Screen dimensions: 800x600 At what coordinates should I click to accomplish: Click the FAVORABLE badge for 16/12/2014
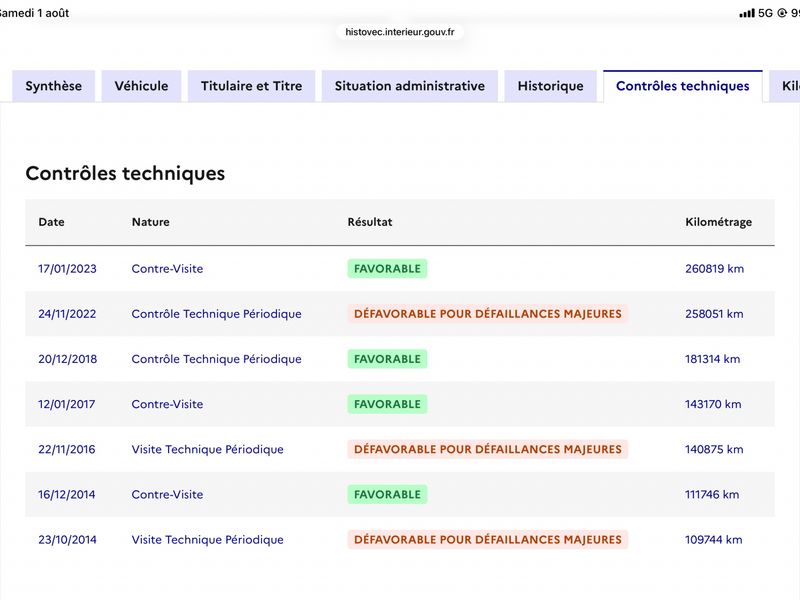click(x=387, y=494)
